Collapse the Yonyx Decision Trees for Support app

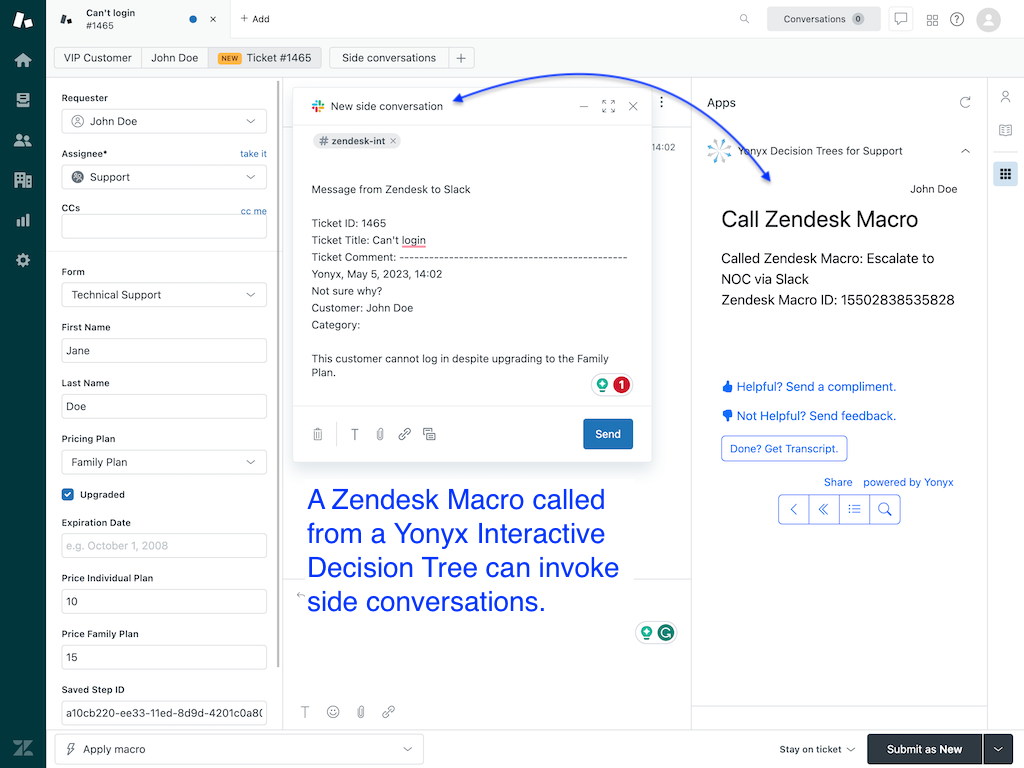click(x=965, y=149)
